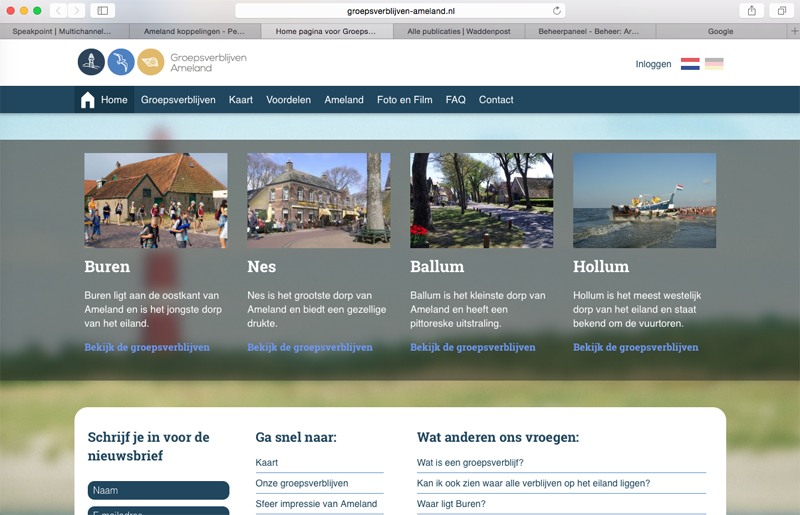800x515 pixels.
Task: Open Bekijk de groepsverblijven under Hollum
Action: coord(636,347)
